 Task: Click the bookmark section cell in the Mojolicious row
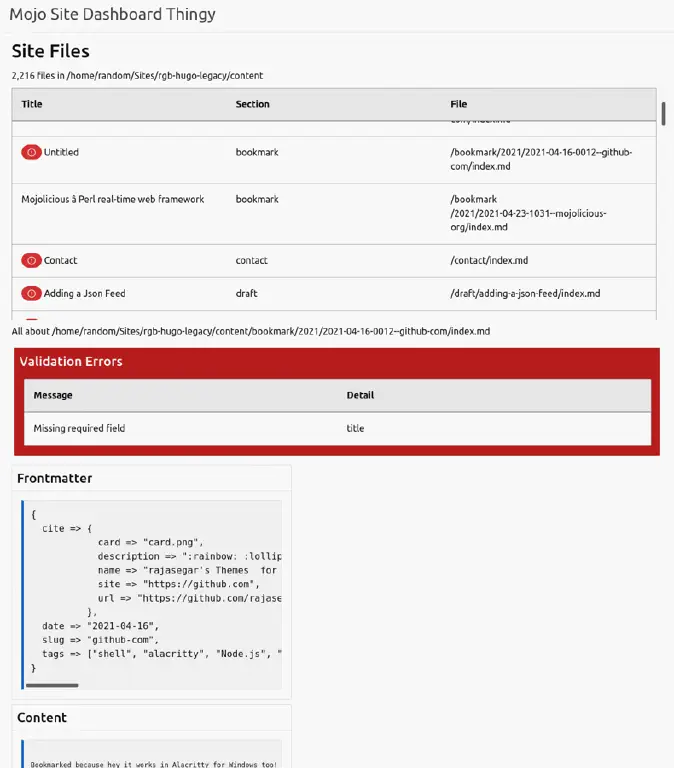point(257,199)
